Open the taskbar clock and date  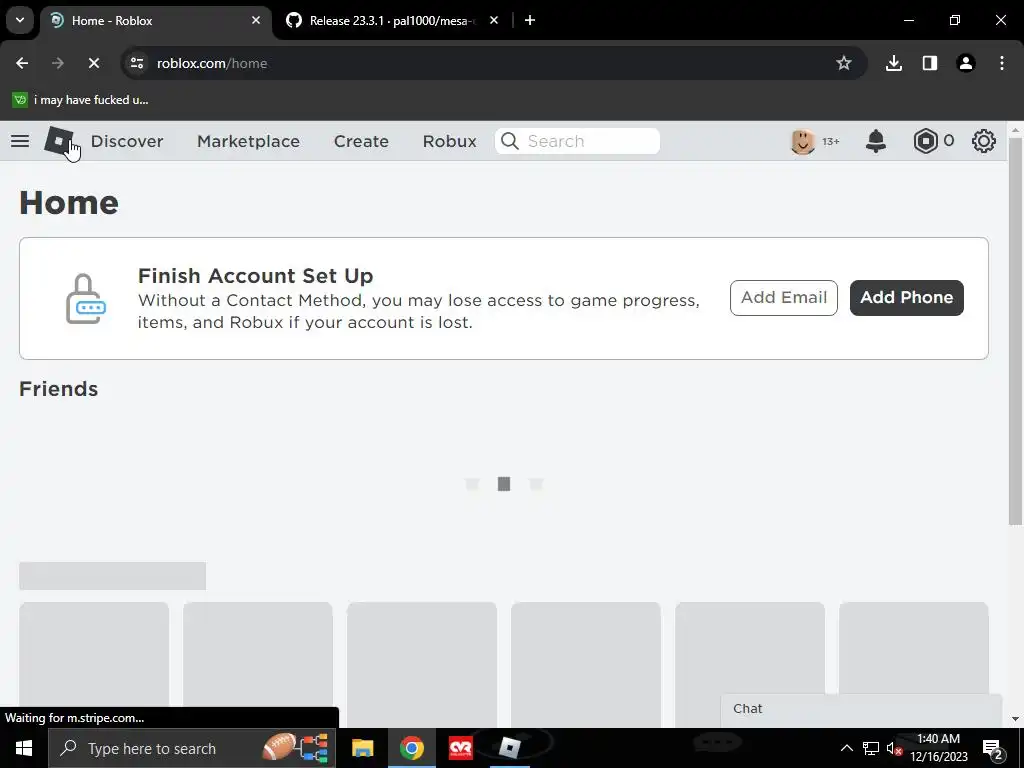coord(938,748)
